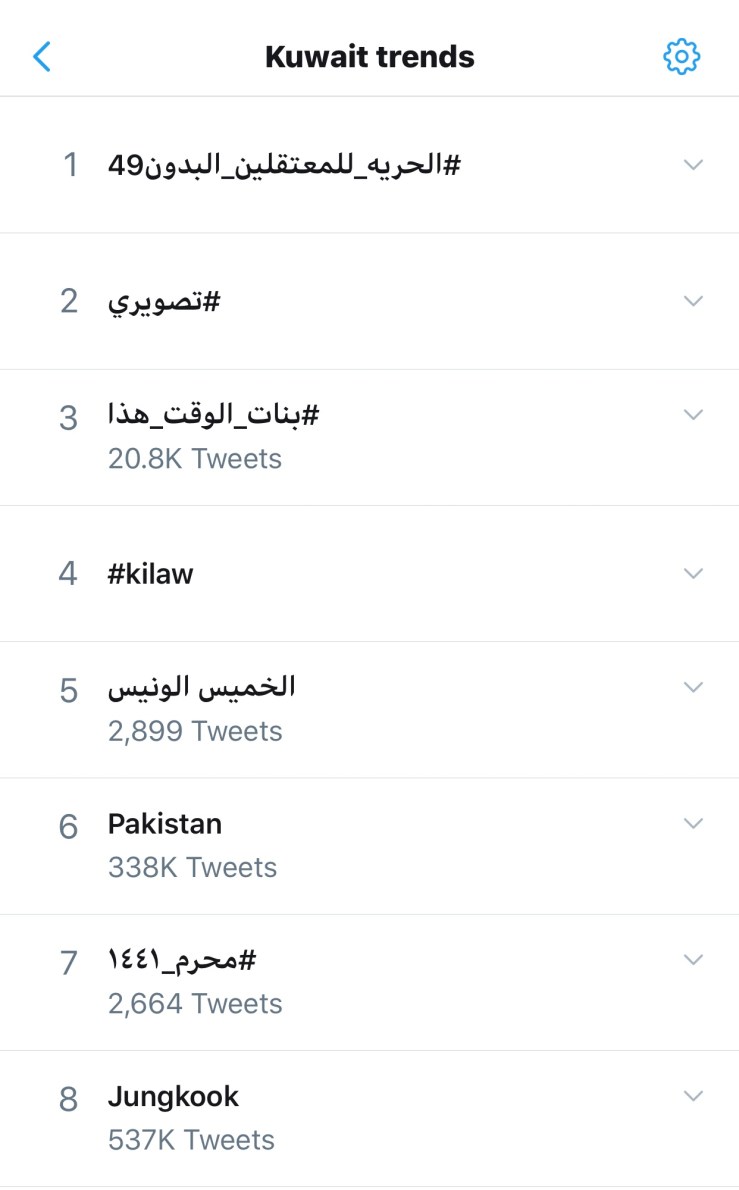Open the #تصويري trending hashtag
This screenshot has height=1190, width=739.
(x=163, y=301)
